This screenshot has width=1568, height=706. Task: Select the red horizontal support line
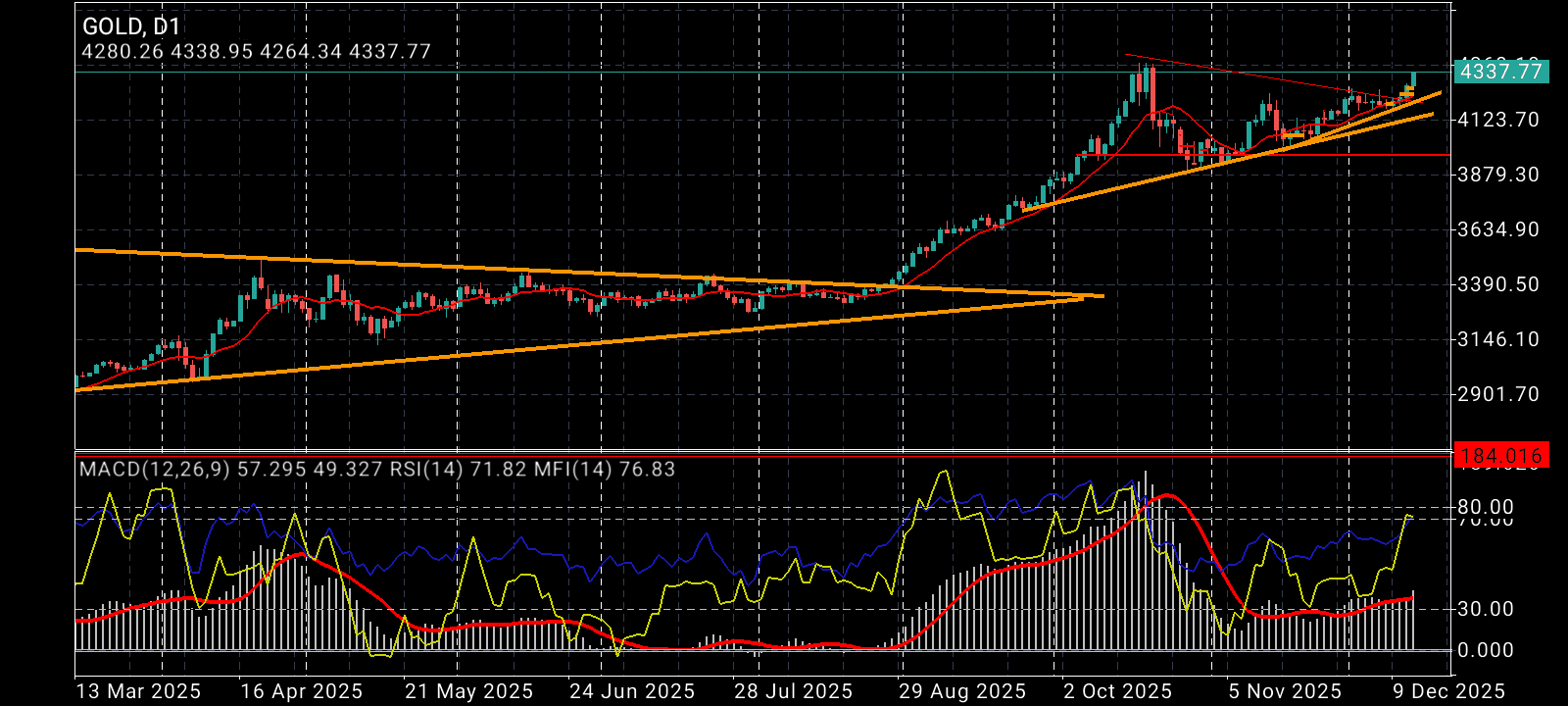[x=1264, y=155]
